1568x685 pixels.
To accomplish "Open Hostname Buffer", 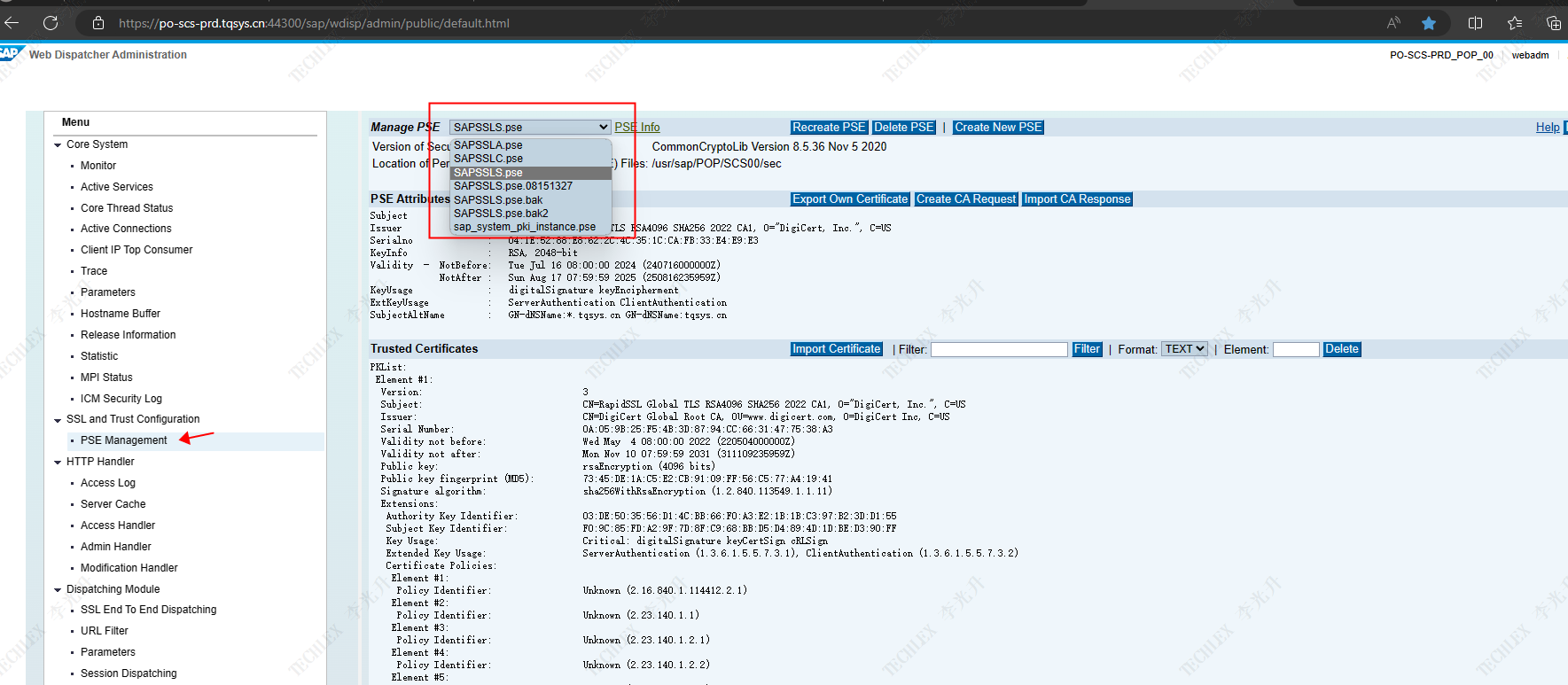I will (121, 314).
